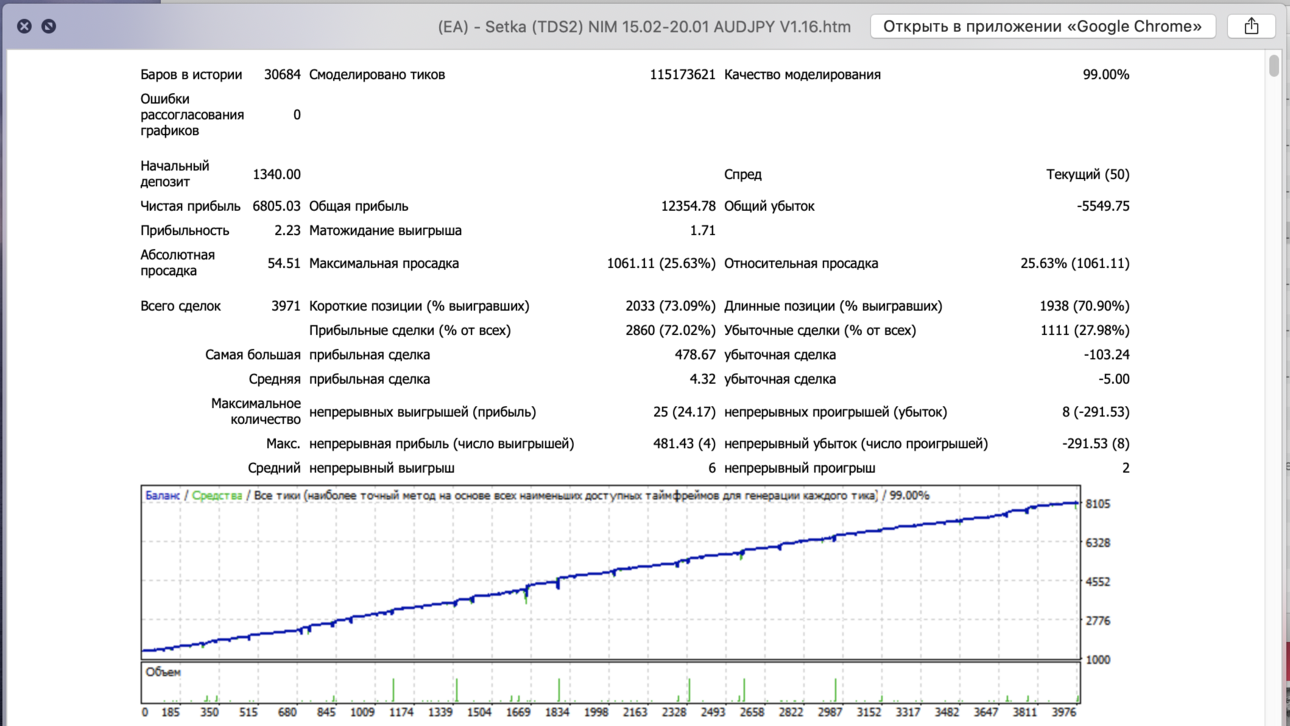Image resolution: width=1290 pixels, height=726 pixels.
Task: Click the vertical scrollbar thumb
Action: (1274, 65)
